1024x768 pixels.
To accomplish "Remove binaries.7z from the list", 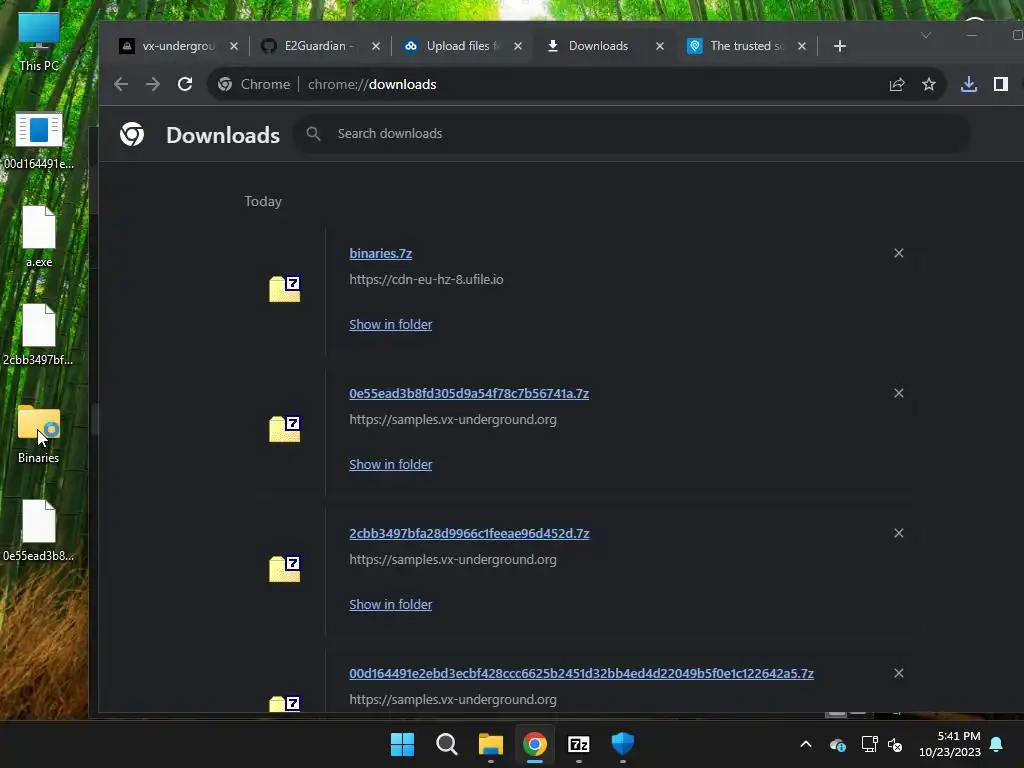I will click(x=899, y=253).
